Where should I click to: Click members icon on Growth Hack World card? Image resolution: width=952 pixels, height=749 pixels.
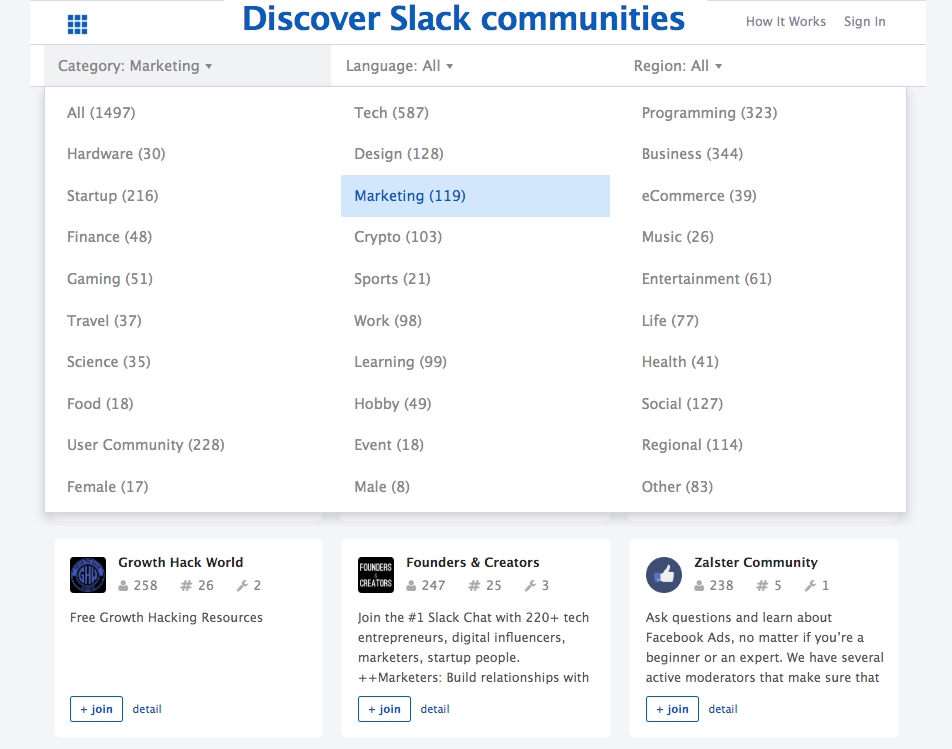124,586
